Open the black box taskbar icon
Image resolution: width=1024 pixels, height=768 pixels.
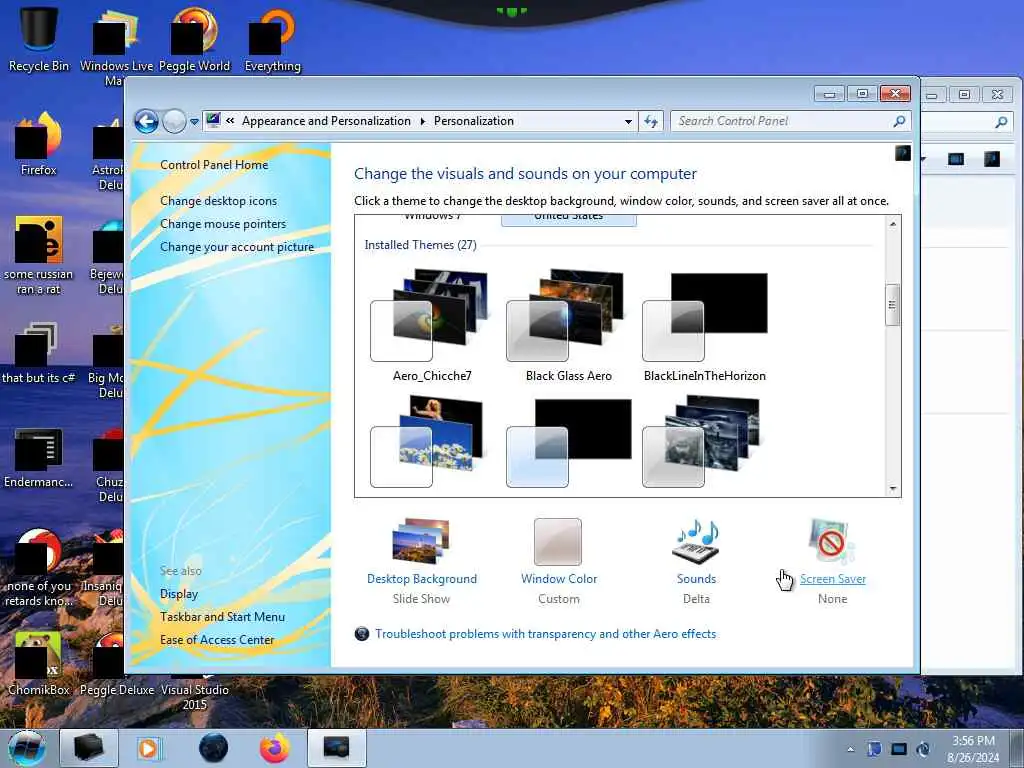pyautogui.click(x=89, y=748)
